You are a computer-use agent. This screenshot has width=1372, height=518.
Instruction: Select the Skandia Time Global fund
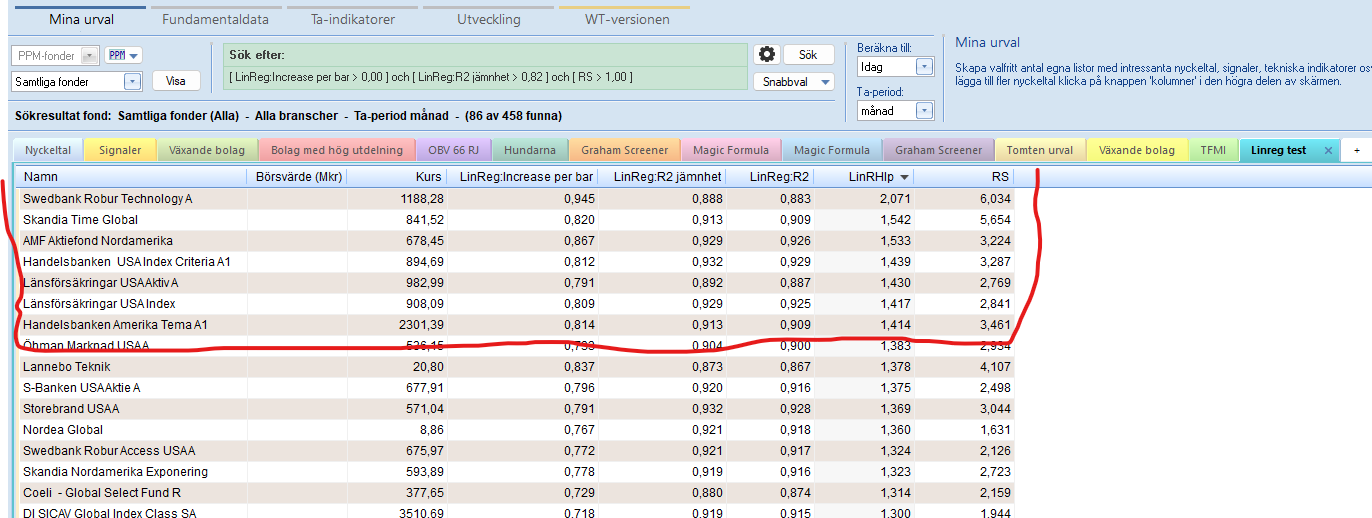tap(516, 220)
